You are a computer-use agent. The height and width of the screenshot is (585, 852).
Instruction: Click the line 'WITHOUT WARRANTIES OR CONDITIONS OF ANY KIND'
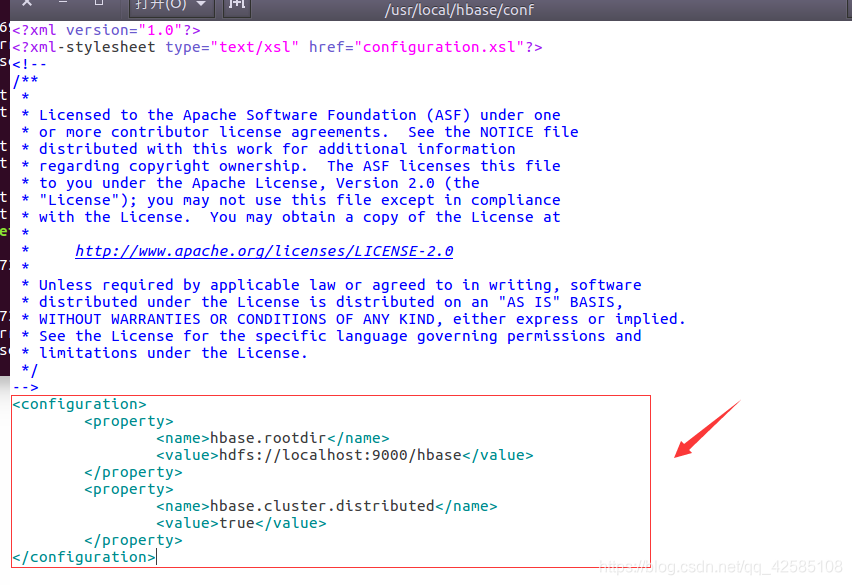(x=353, y=319)
